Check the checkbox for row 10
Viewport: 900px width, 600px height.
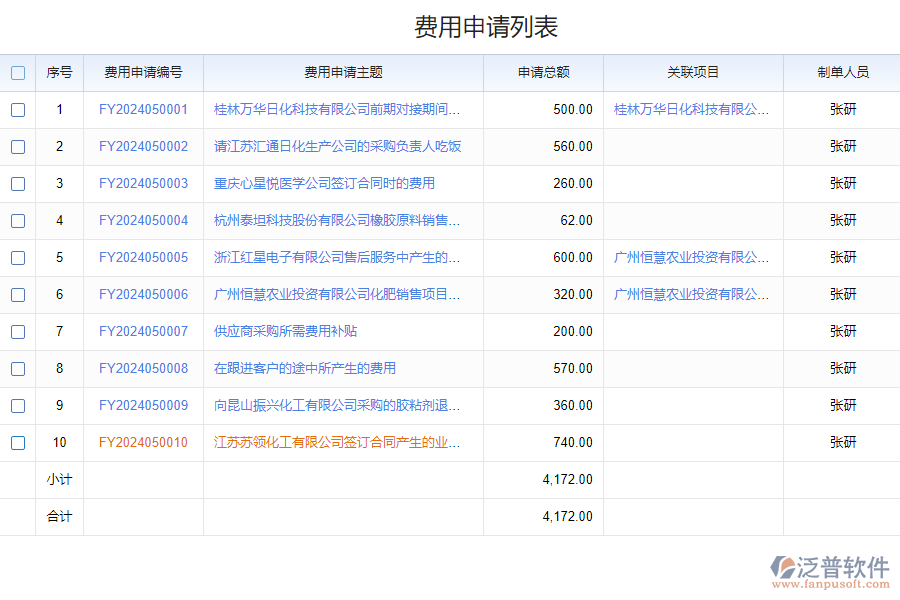[18, 442]
